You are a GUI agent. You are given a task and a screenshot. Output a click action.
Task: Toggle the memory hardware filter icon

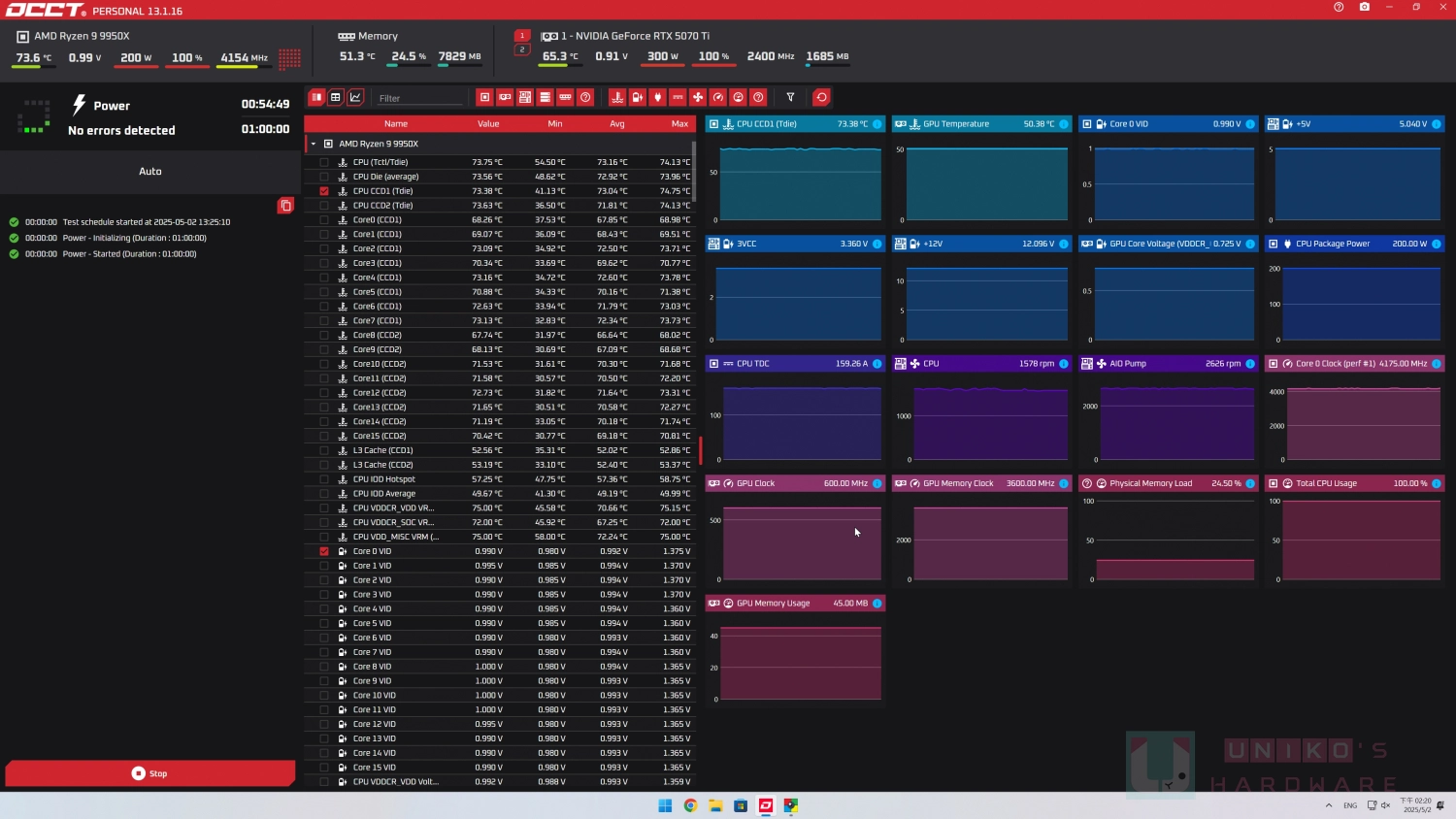(x=565, y=97)
